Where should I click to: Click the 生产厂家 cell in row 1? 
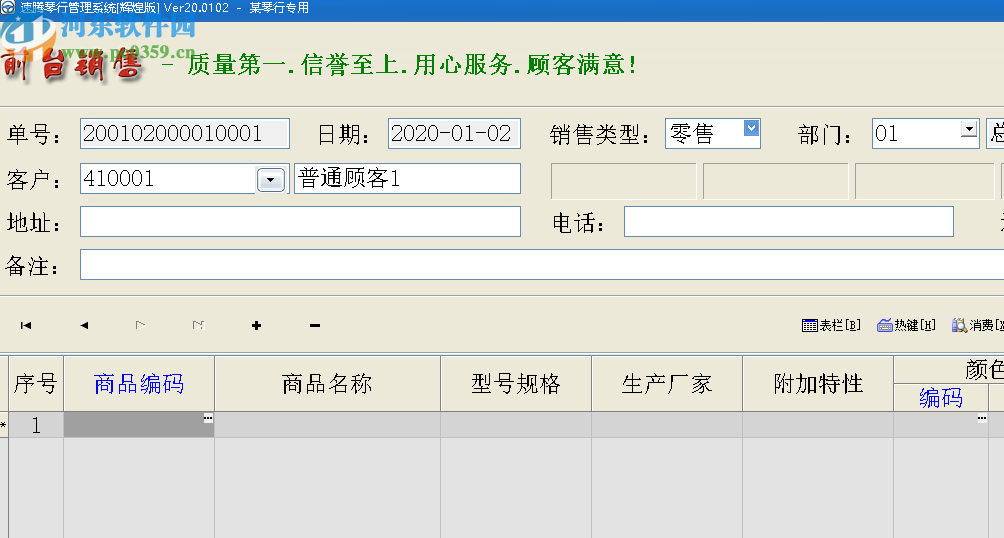[667, 425]
